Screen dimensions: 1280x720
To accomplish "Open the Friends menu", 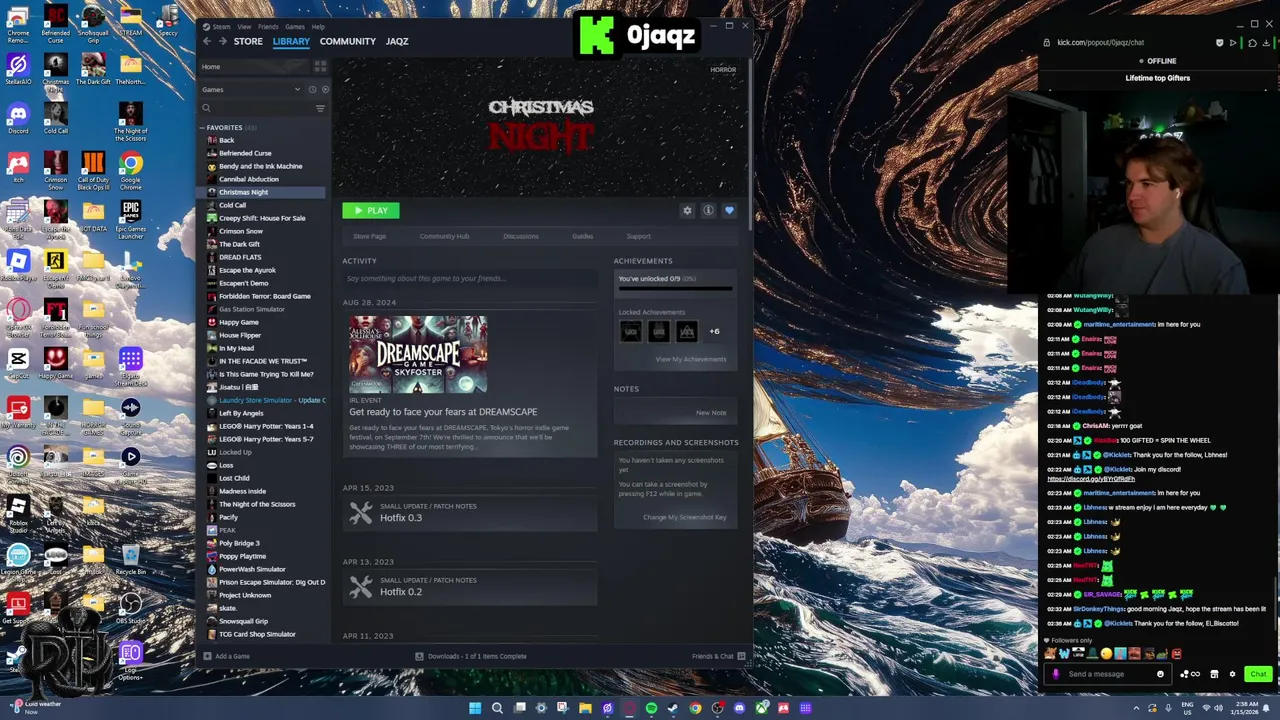I will [268, 27].
